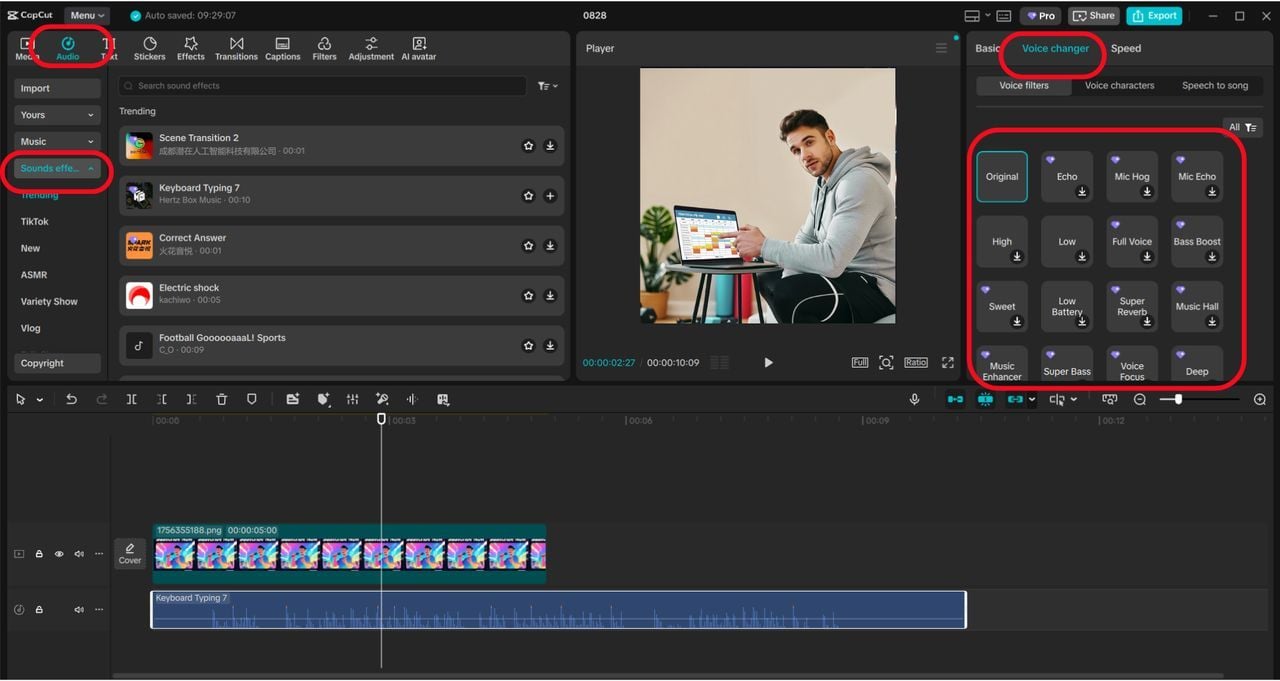Click the timeline zoom out icon
Viewport: 1280px width, 681px height.
click(x=1140, y=399)
